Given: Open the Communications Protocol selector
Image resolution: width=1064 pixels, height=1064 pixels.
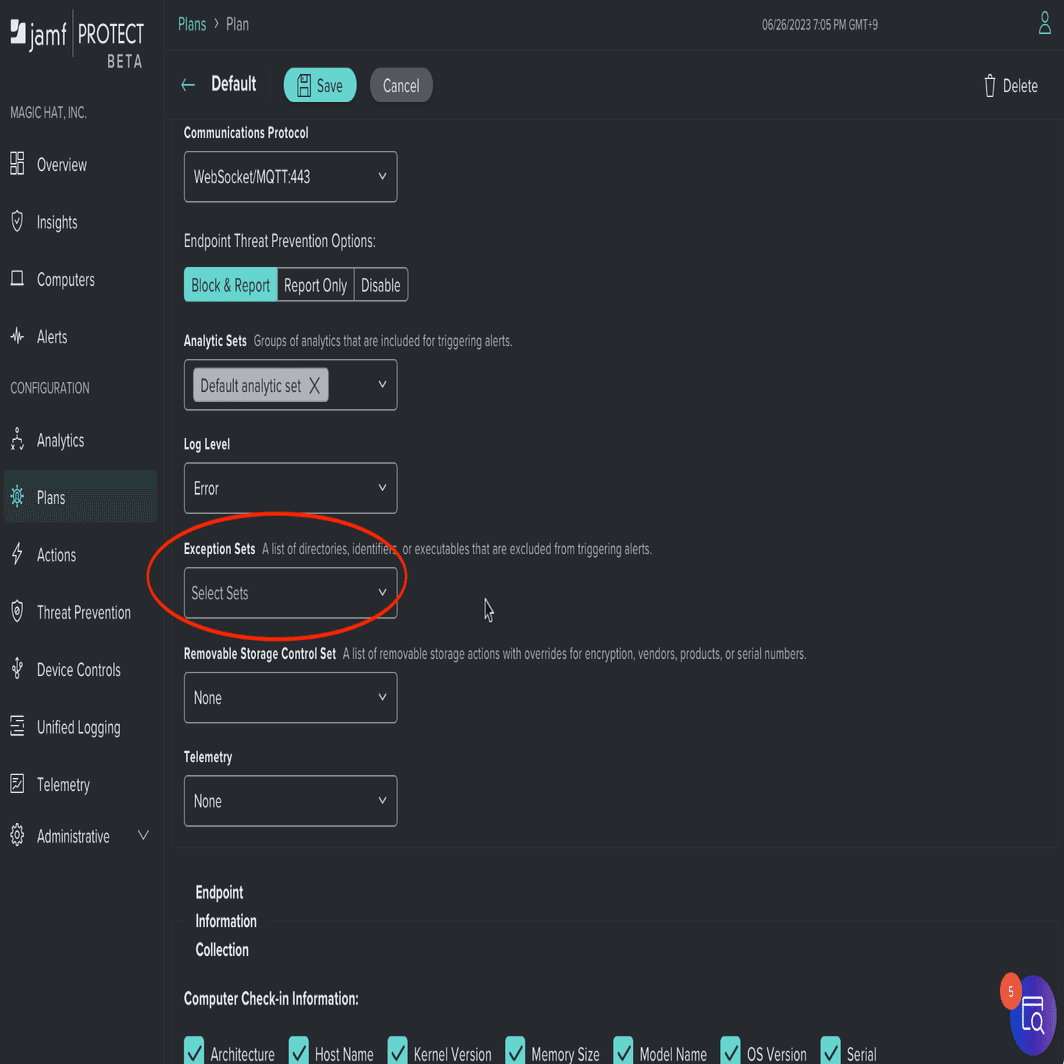Looking at the screenshot, I should (290, 176).
